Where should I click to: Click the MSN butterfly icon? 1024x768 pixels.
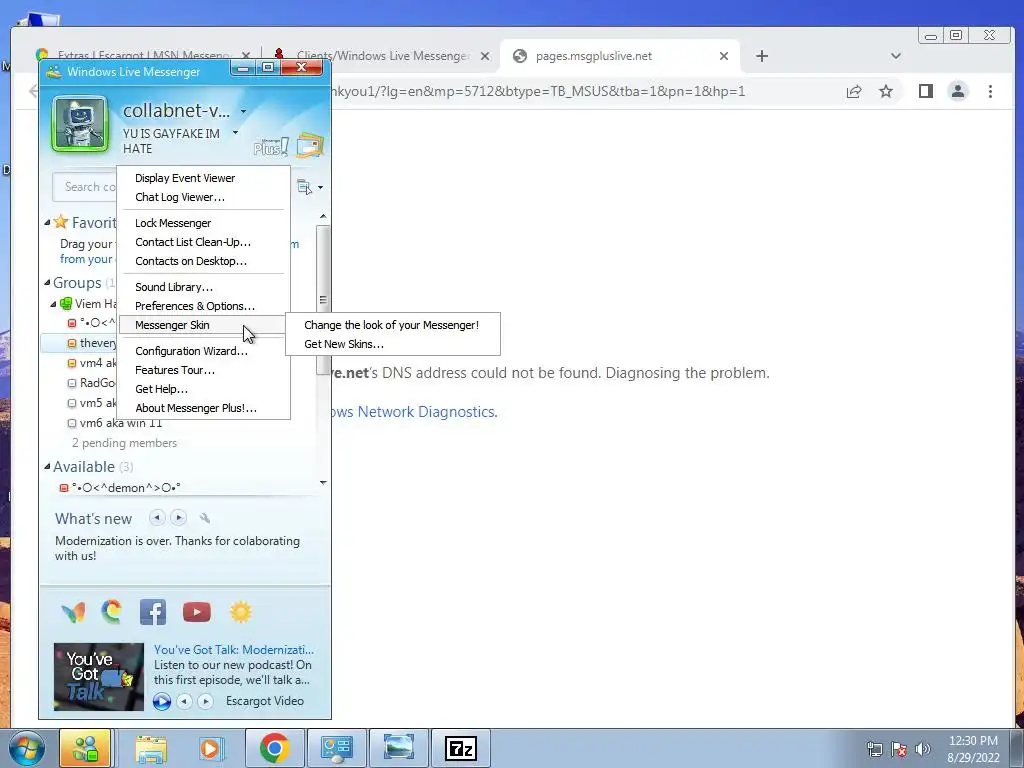73,613
